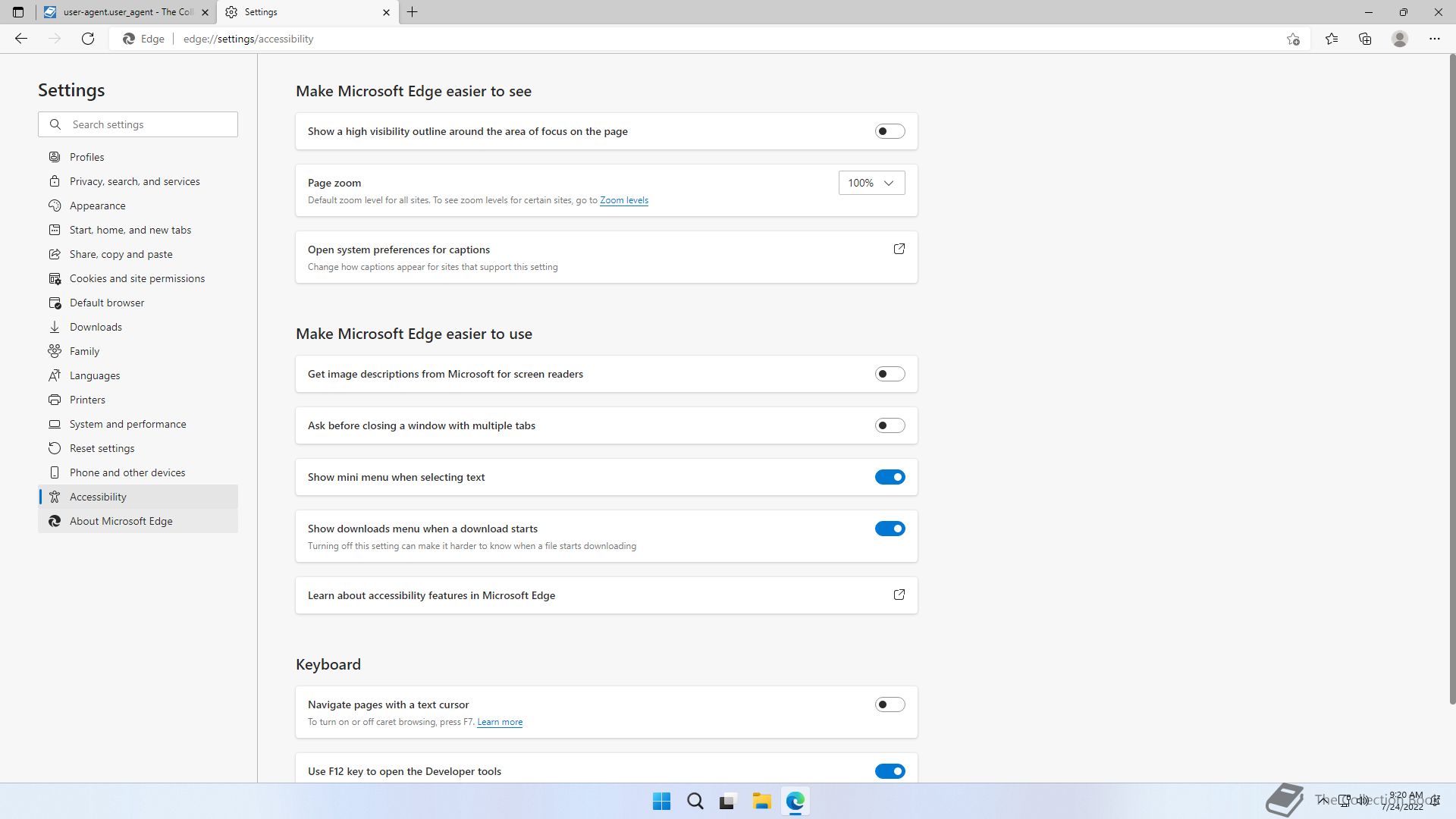Image resolution: width=1456 pixels, height=819 pixels.
Task: Open File Explorer from taskbar
Action: [x=761, y=801]
